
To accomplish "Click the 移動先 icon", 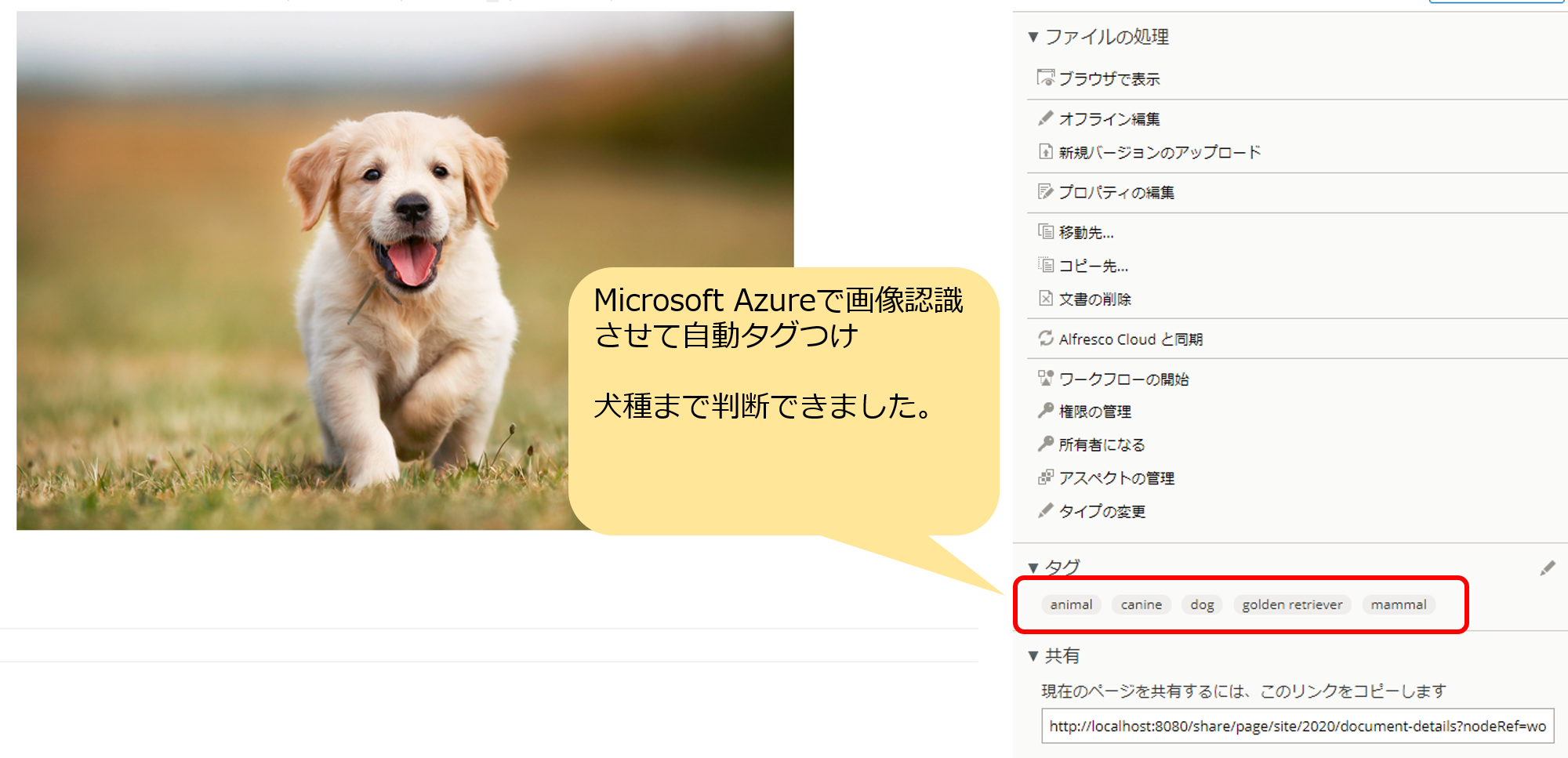I will pyautogui.click(x=1046, y=231).
